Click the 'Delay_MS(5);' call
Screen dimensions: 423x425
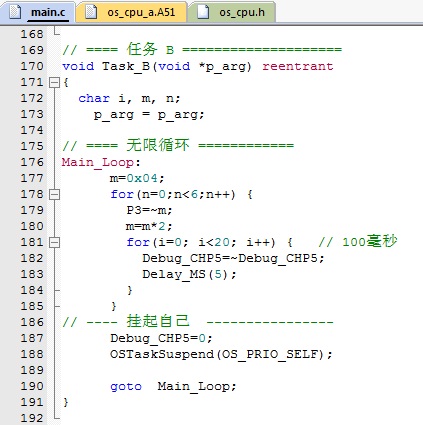click(x=189, y=275)
